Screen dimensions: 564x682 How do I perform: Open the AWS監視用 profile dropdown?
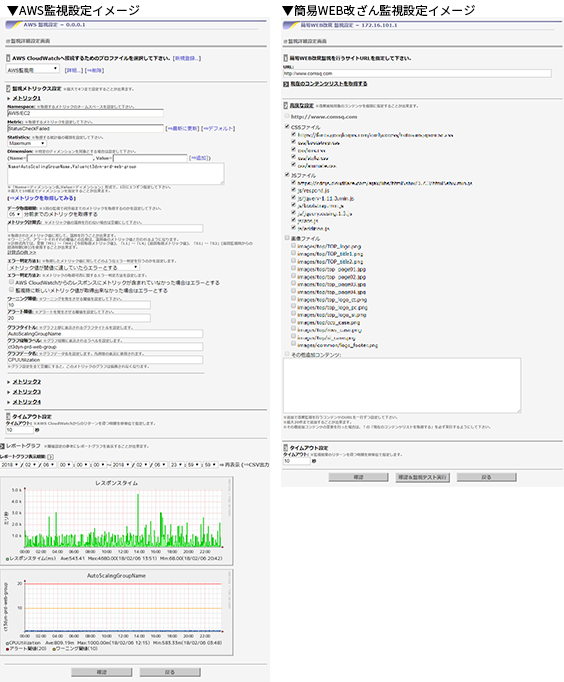pos(33,70)
